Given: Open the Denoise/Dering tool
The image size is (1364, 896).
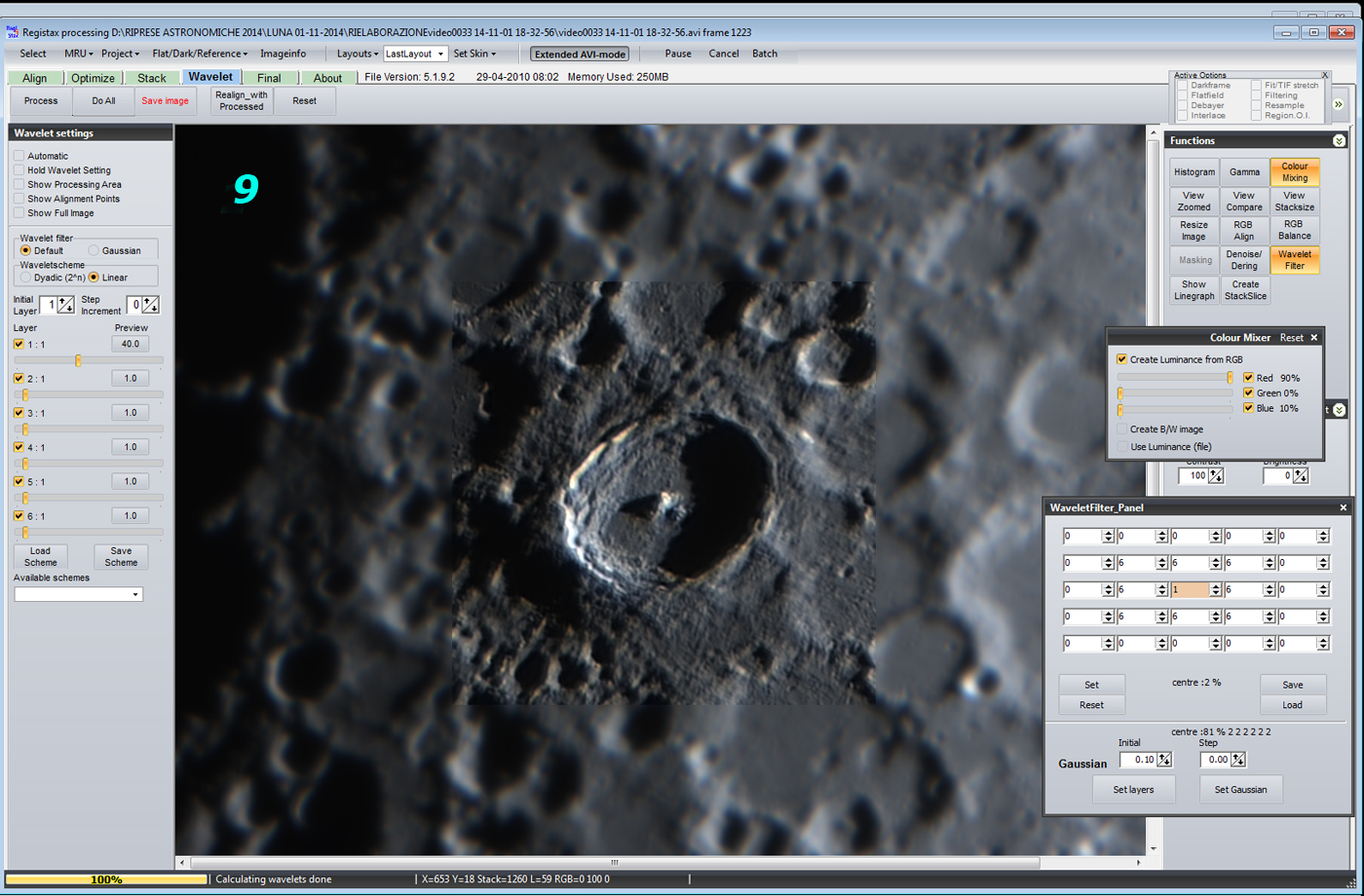Looking at the screenshot, I should click(1244, 260).
